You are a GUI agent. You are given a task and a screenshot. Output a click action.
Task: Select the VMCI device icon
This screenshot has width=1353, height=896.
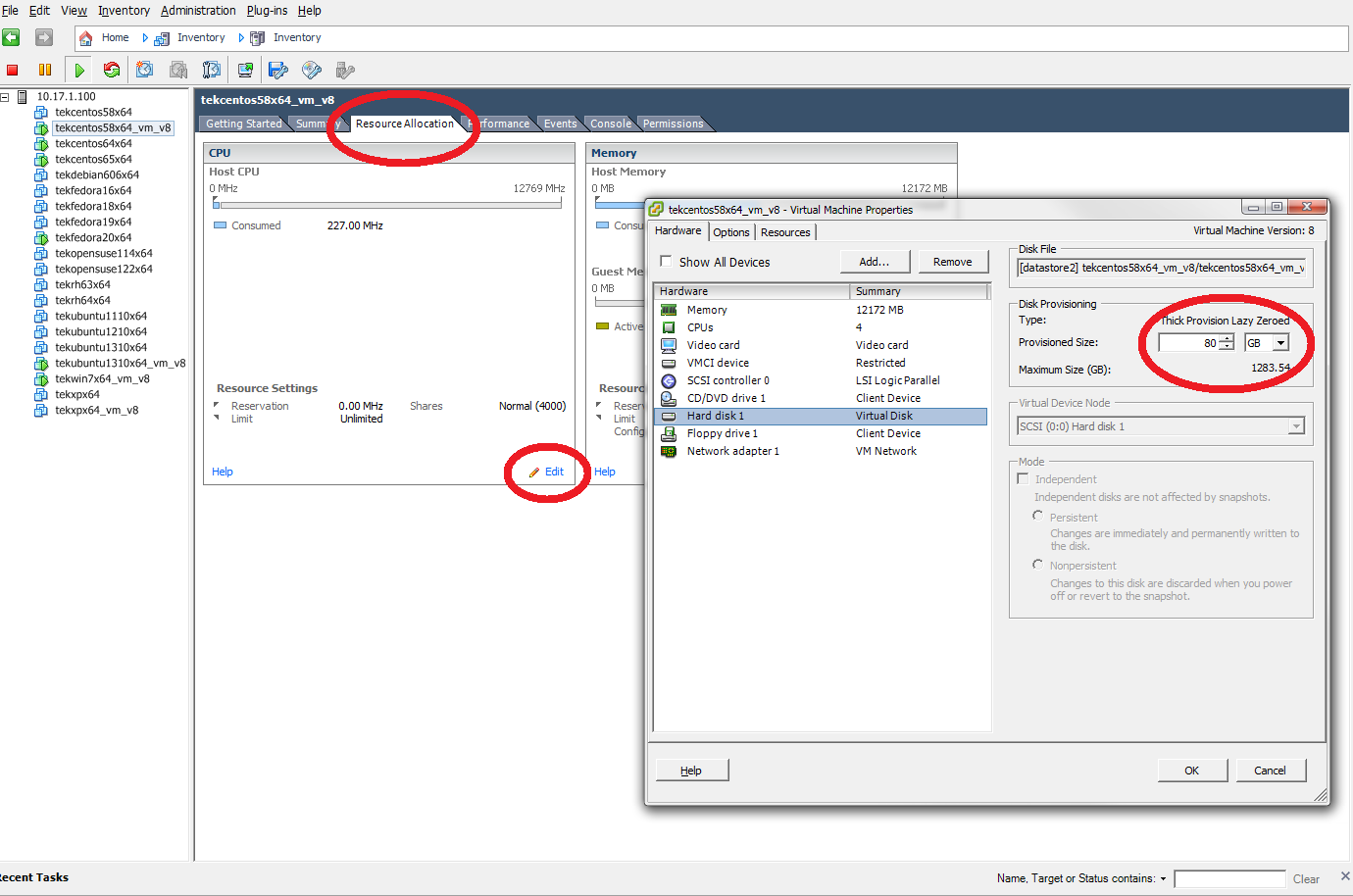click(669, 363)
